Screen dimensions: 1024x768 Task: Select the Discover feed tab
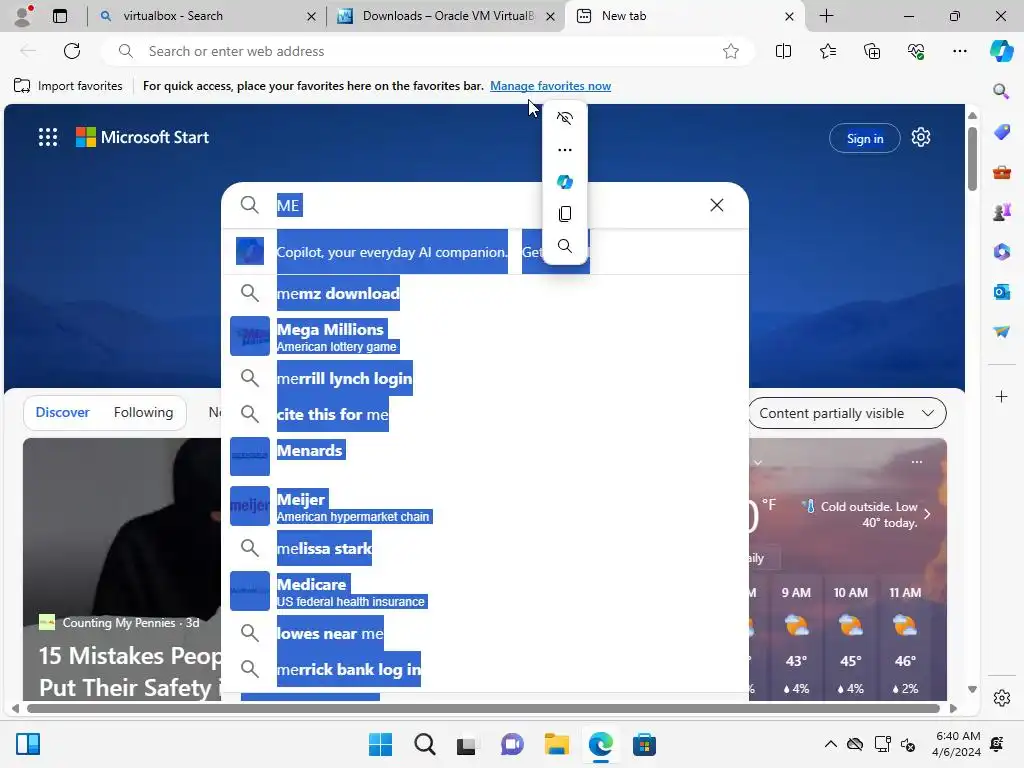coord(63,412)
